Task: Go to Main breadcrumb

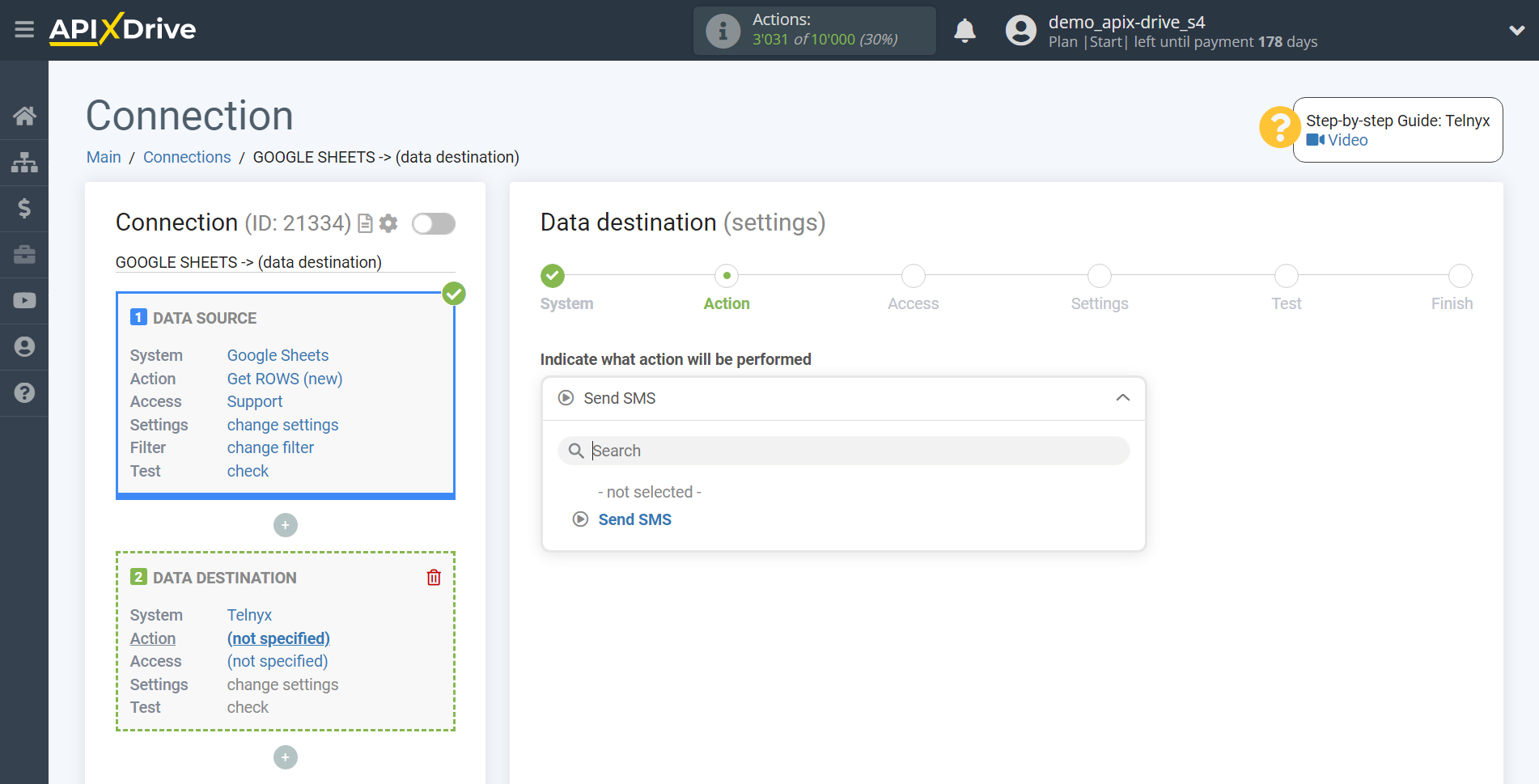Action: pos(104,157)
